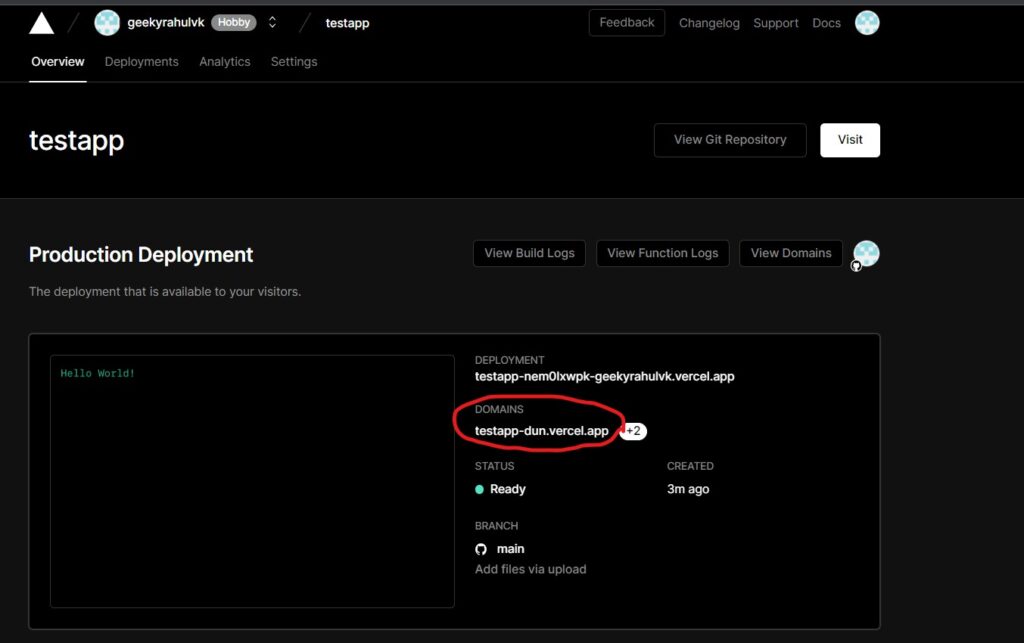This screenshot has width=1024, height=643.
Task: Go to the Settings tab
Action: pos(293,62)
